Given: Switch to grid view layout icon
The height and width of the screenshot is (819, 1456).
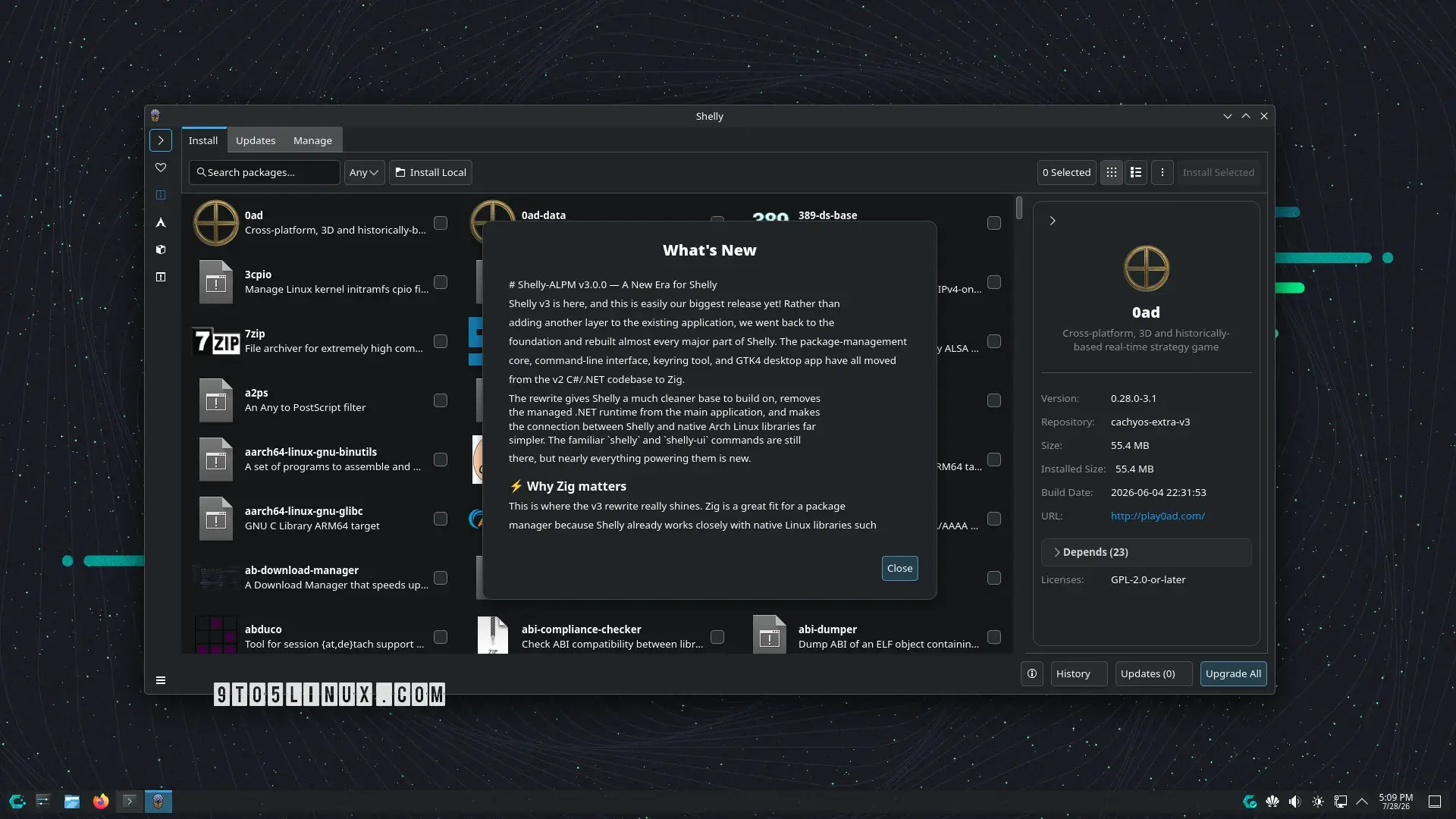Looking at the screenshot, I should click(x=1111, y=173).
